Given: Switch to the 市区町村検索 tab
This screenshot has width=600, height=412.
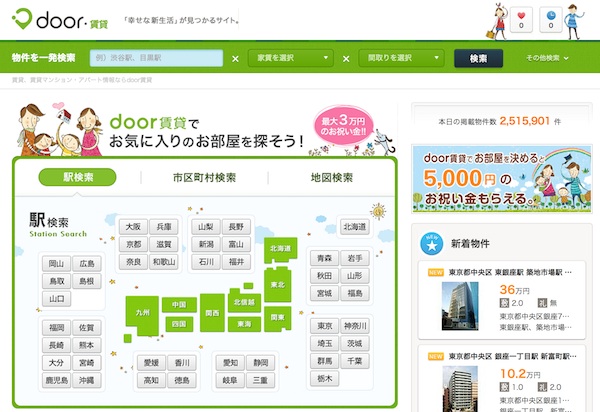Looking at the screenshot, I should click(x=204, y=177).
